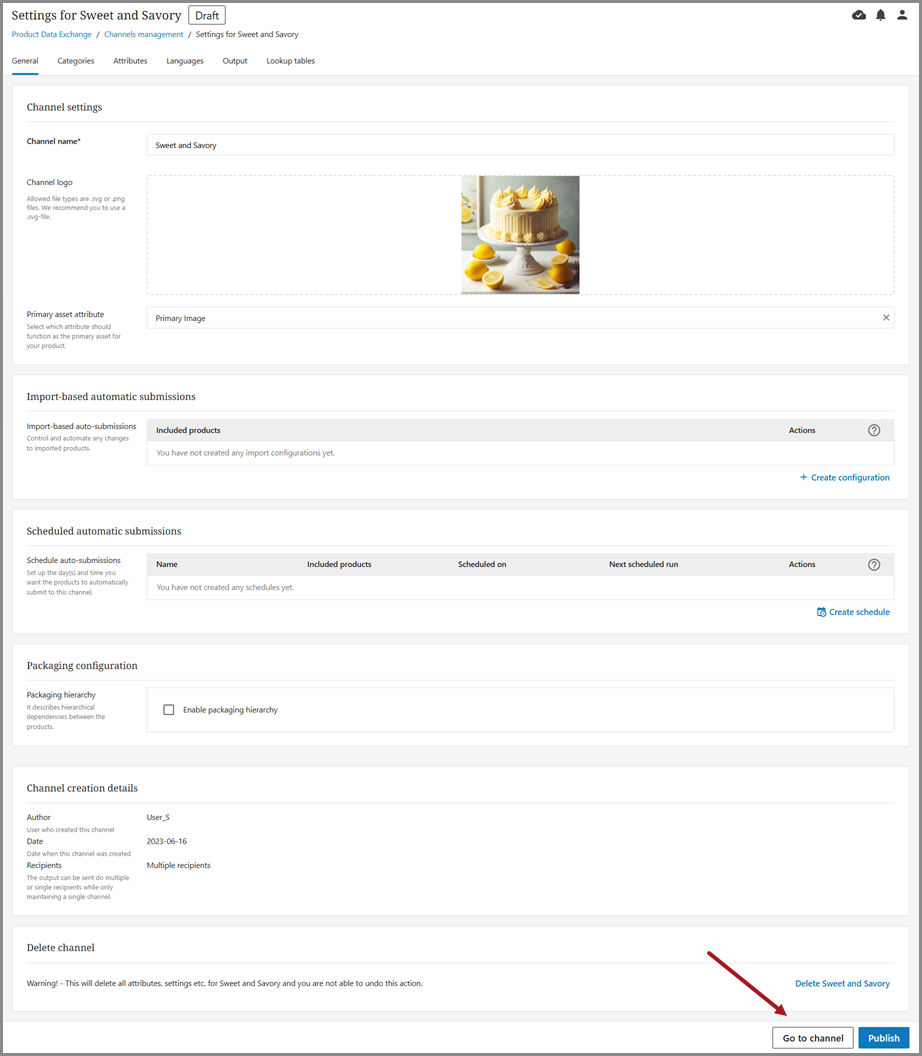Clear the Primary Image attribute selection

coord(885,318)
